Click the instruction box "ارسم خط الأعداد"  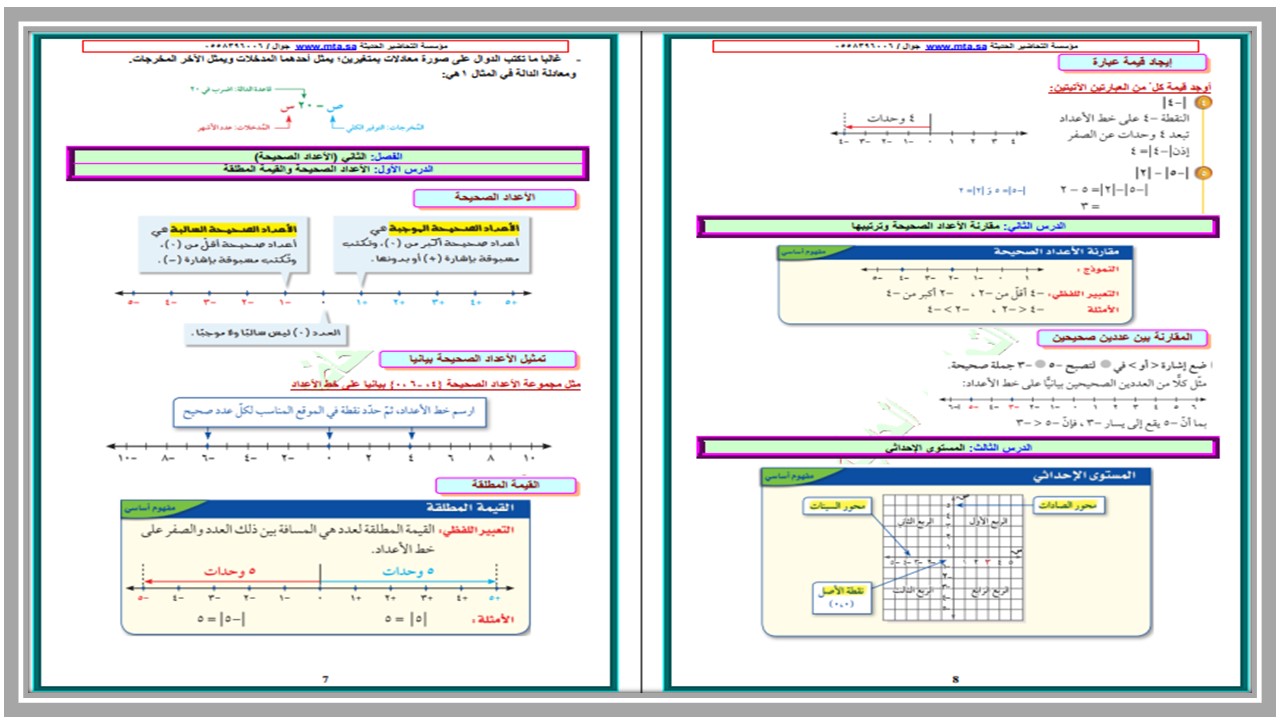(x=329, y=410)
